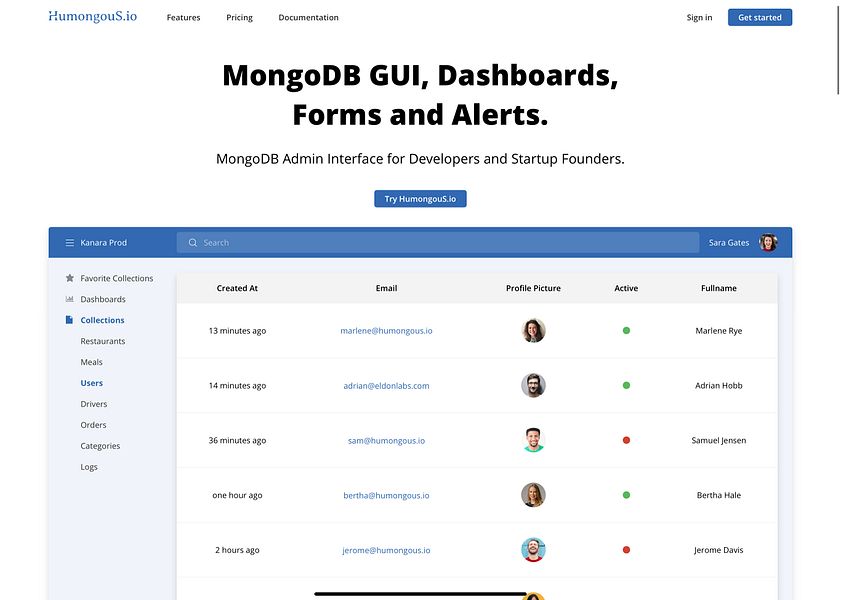The width and height of the screenshot is (841, 600).
Task: Click the chart icon next to Dashboards
Action: (70, 299)
